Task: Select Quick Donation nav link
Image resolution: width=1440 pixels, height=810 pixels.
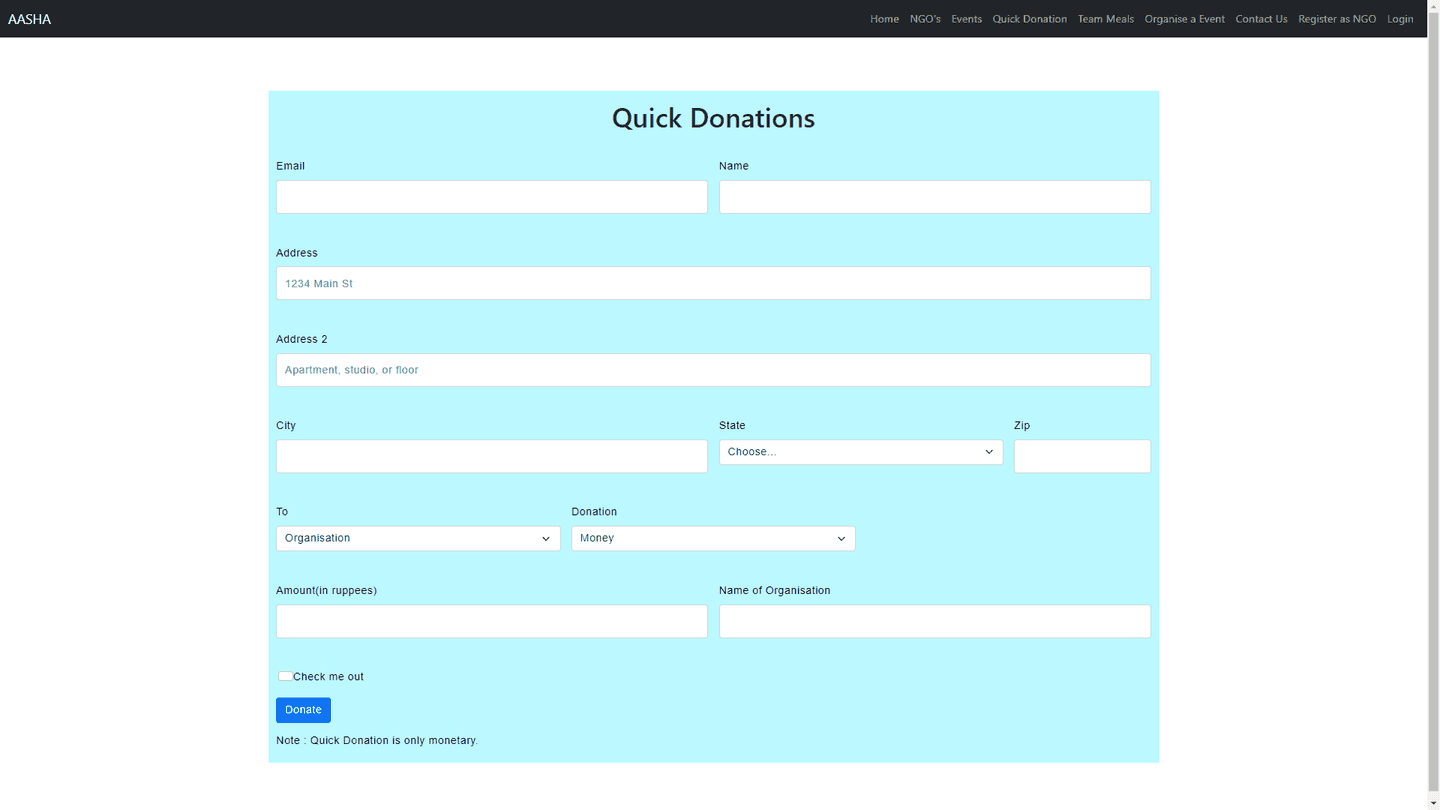Action: tap(1029, 19)
